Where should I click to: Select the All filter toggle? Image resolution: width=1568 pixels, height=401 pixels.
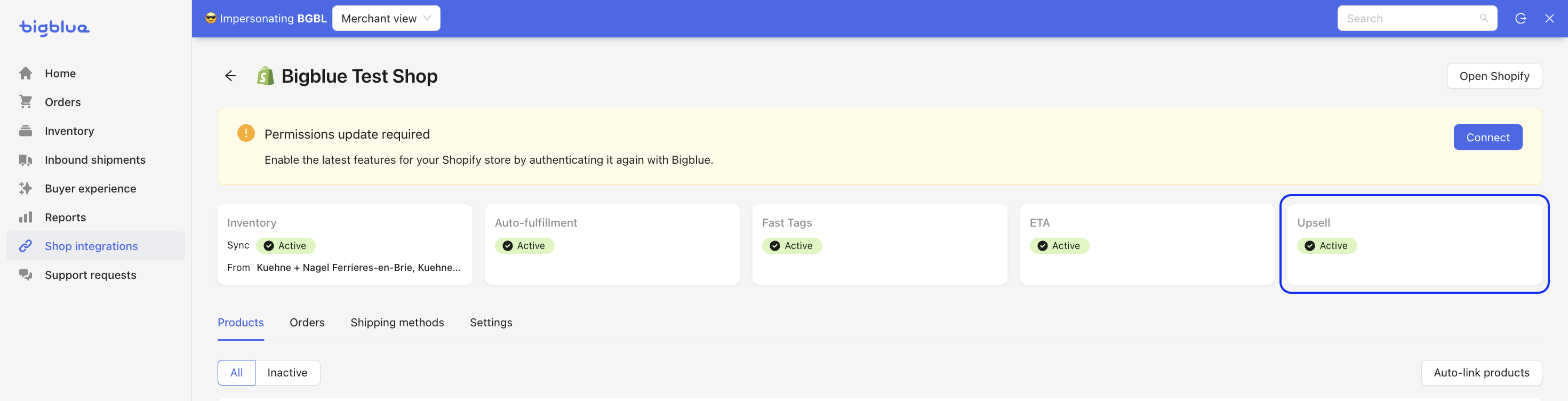(236, 373)
